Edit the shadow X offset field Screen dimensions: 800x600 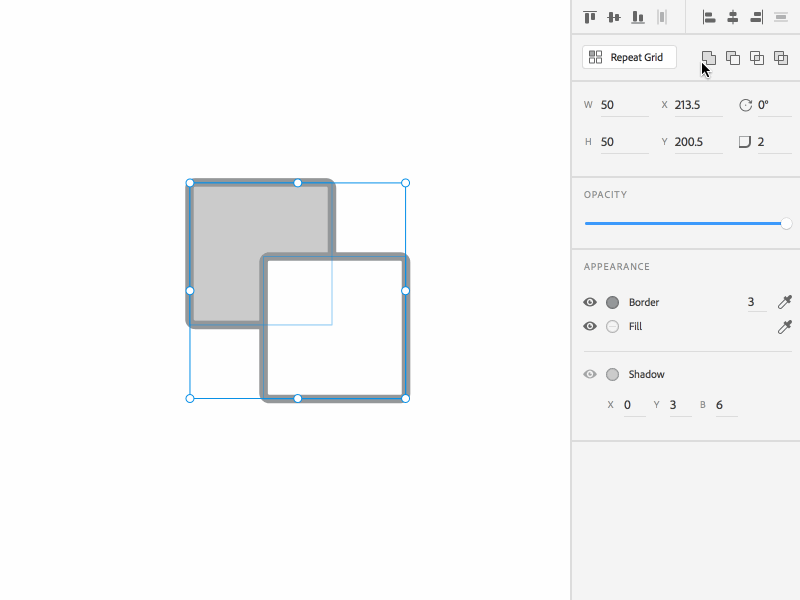click(x=634, y=405)
